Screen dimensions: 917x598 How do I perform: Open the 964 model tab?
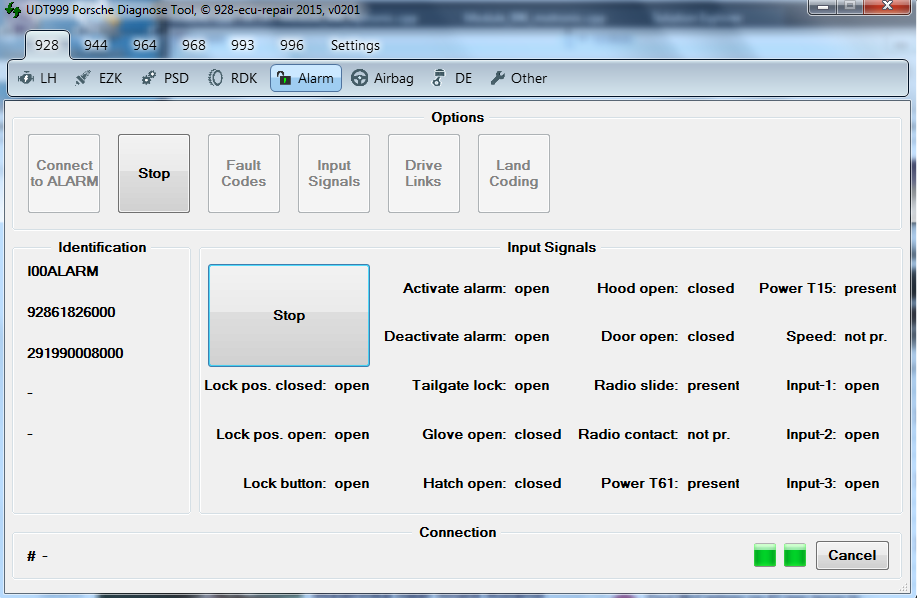[x=145, y=45]
